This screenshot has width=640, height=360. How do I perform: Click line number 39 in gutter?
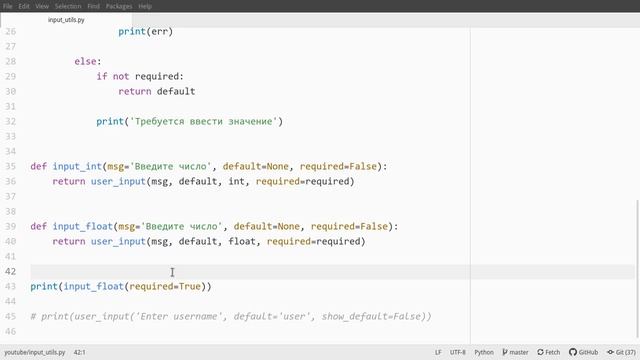(x=11, y=226)
